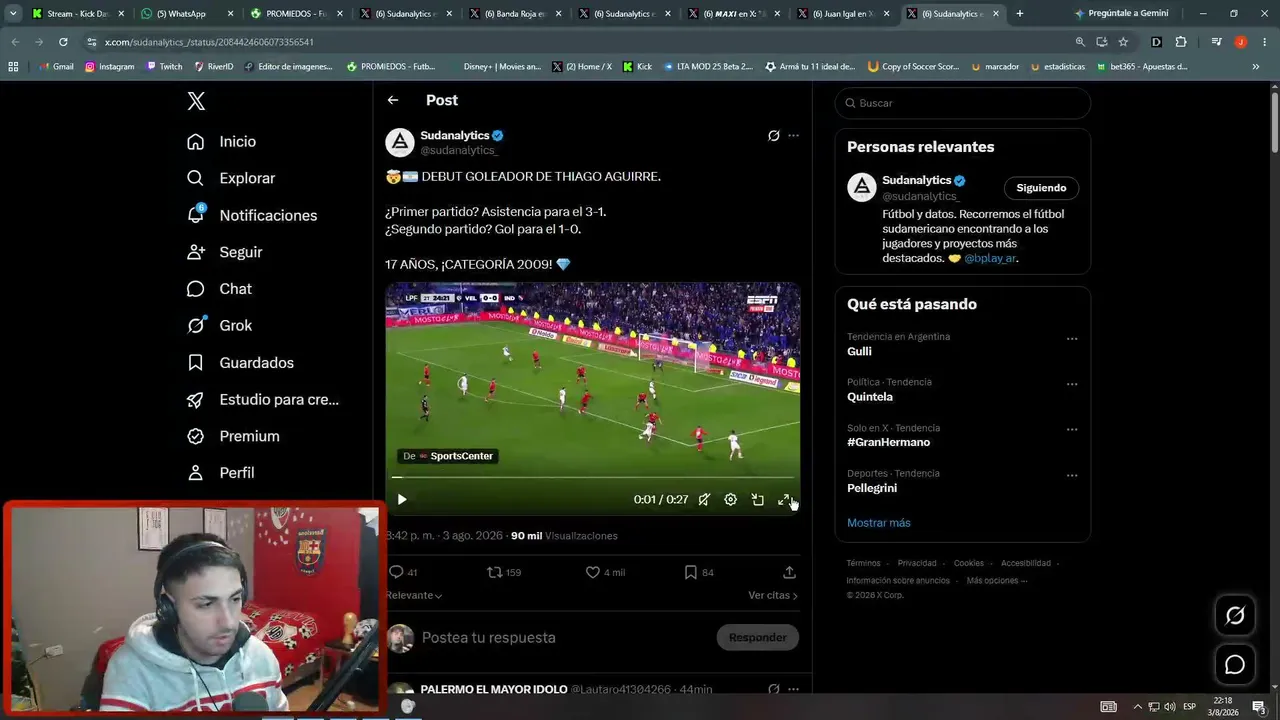Open Guardados bookmarks page
Screen dimensions: 1280x720
(x=240, y=362)
